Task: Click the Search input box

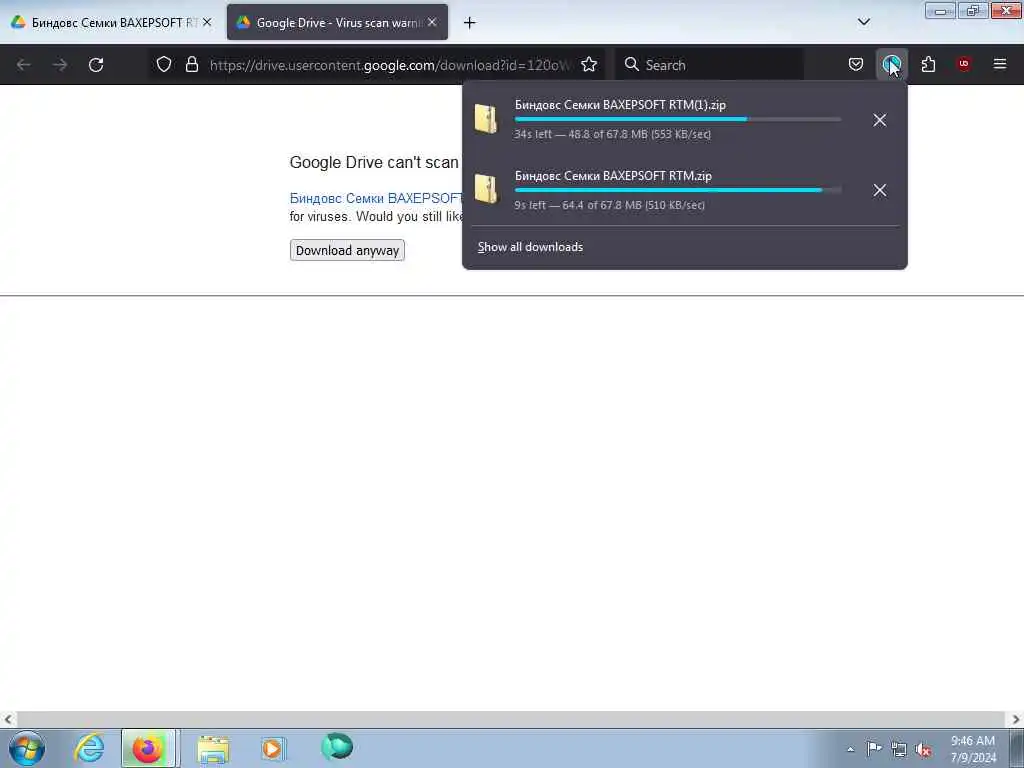Action: 711,65
